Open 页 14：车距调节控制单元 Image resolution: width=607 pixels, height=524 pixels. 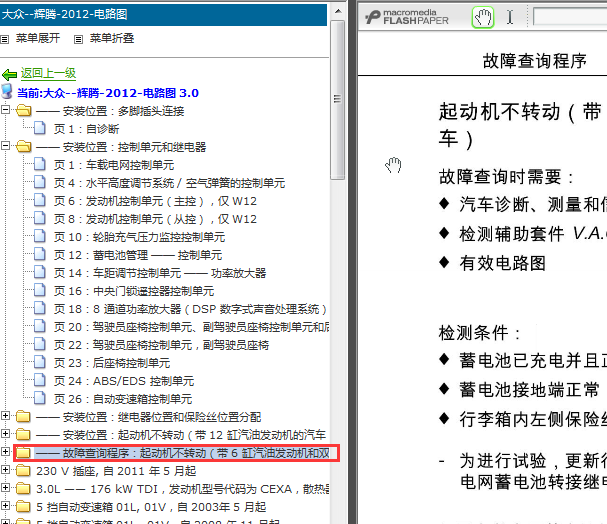point(160,273)
